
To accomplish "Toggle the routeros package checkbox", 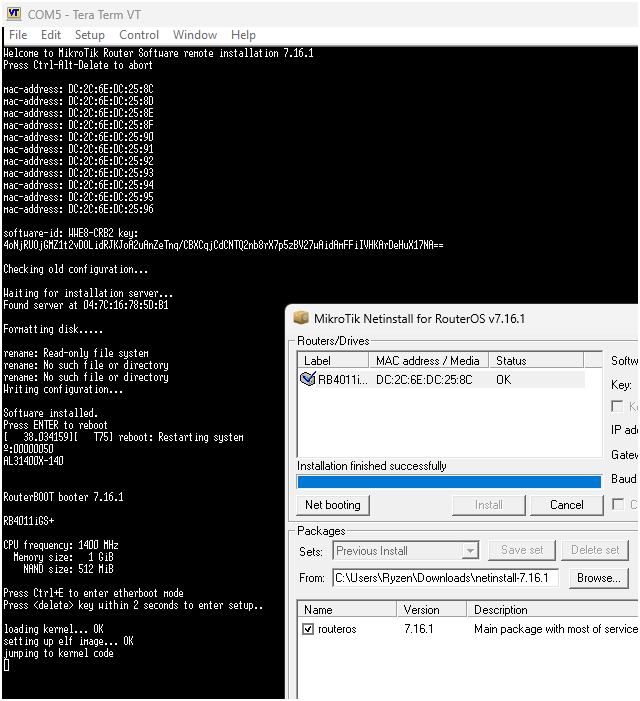I will [x=308, y=629].
